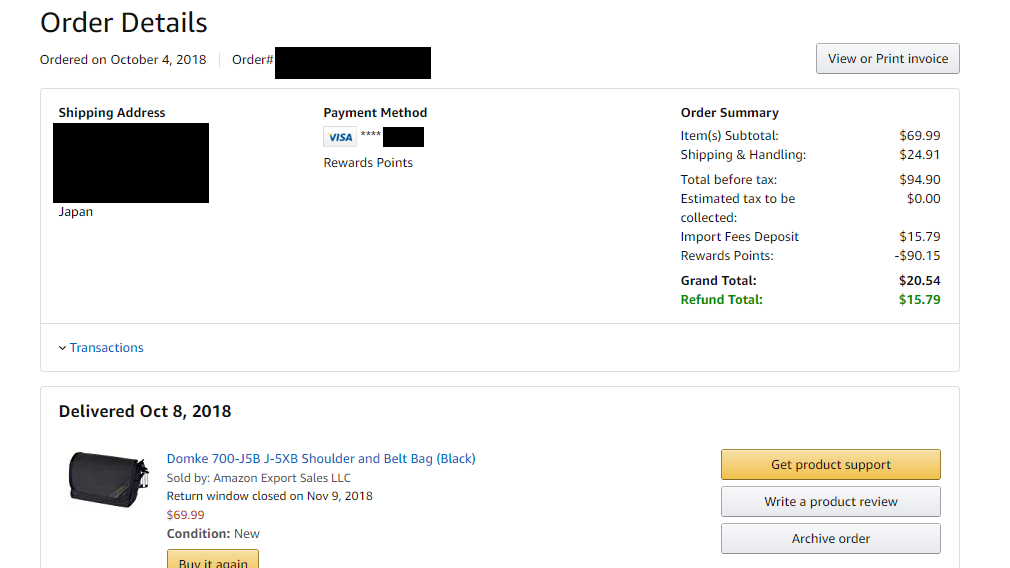Expand the Transactions section chevron
Image resolution: width=1010 pixels, height=568 pixels.
click(x=62, y=348)
